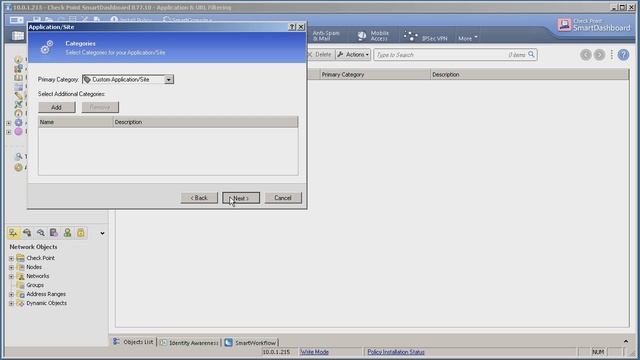The image size is (640, 360).
Task: Click the search magnifier icon
Action: pos(531,54)
